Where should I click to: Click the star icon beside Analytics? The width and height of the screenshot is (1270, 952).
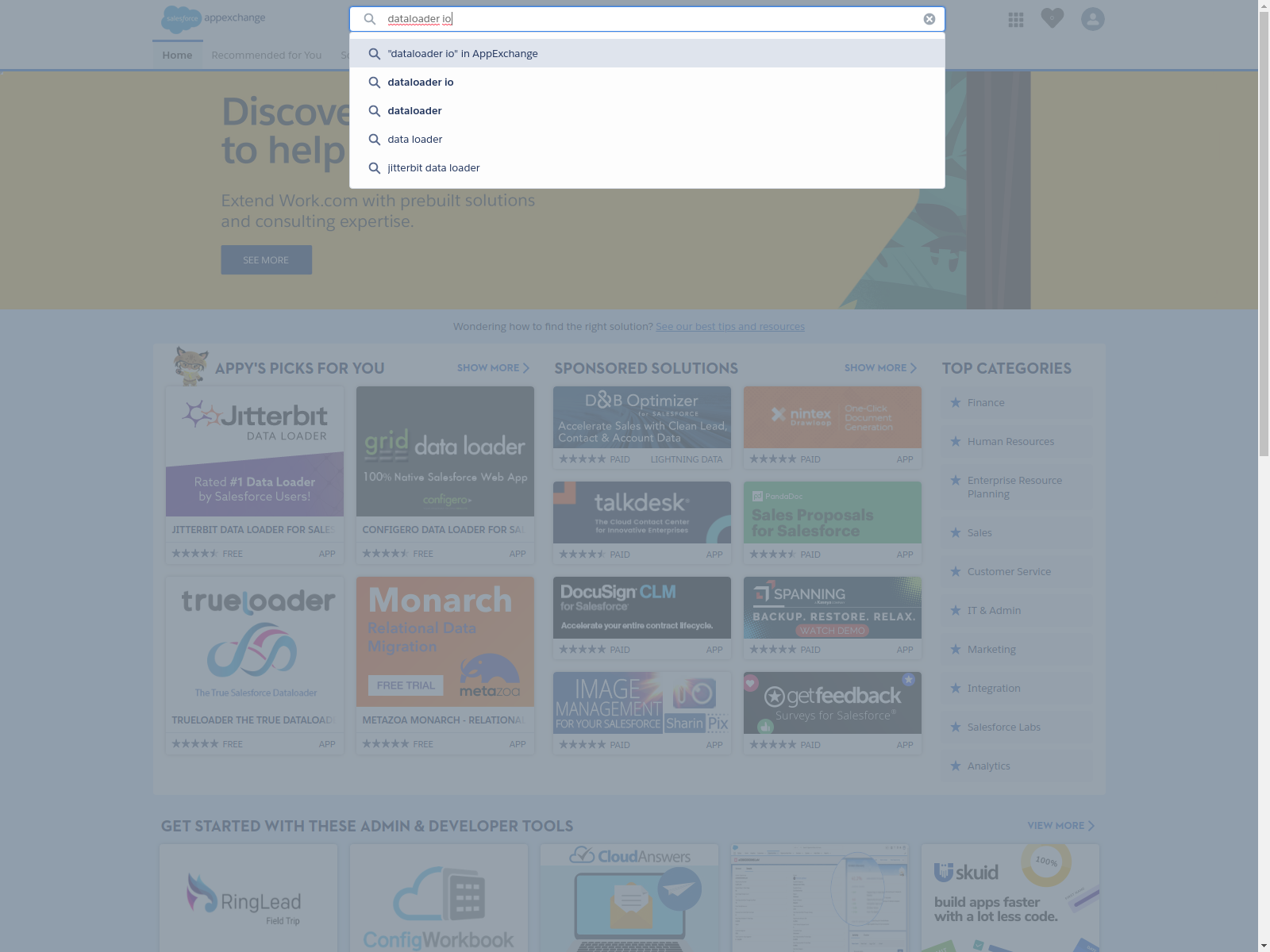click(956, 766)
